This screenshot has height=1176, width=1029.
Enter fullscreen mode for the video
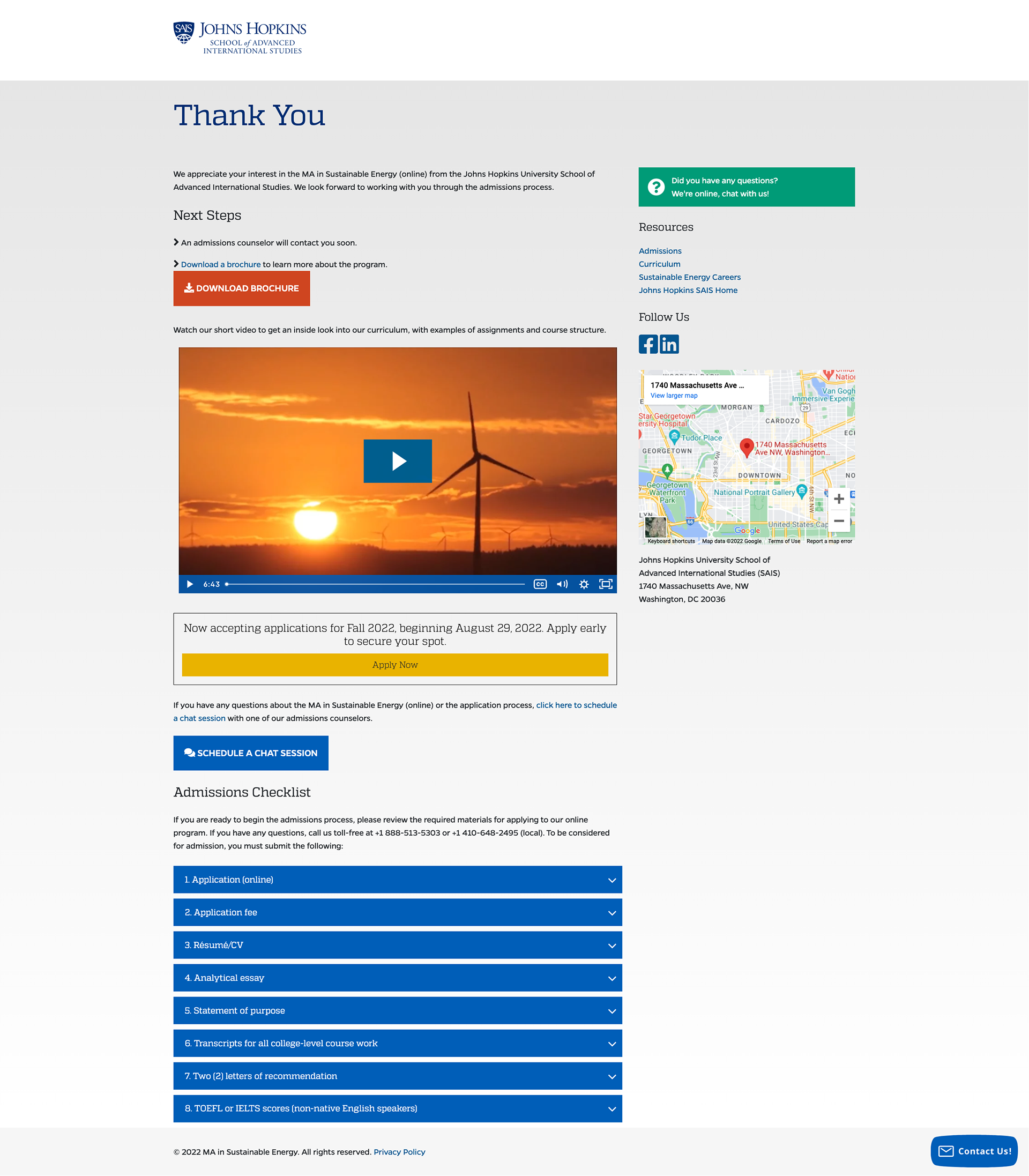tap(605, 584)
